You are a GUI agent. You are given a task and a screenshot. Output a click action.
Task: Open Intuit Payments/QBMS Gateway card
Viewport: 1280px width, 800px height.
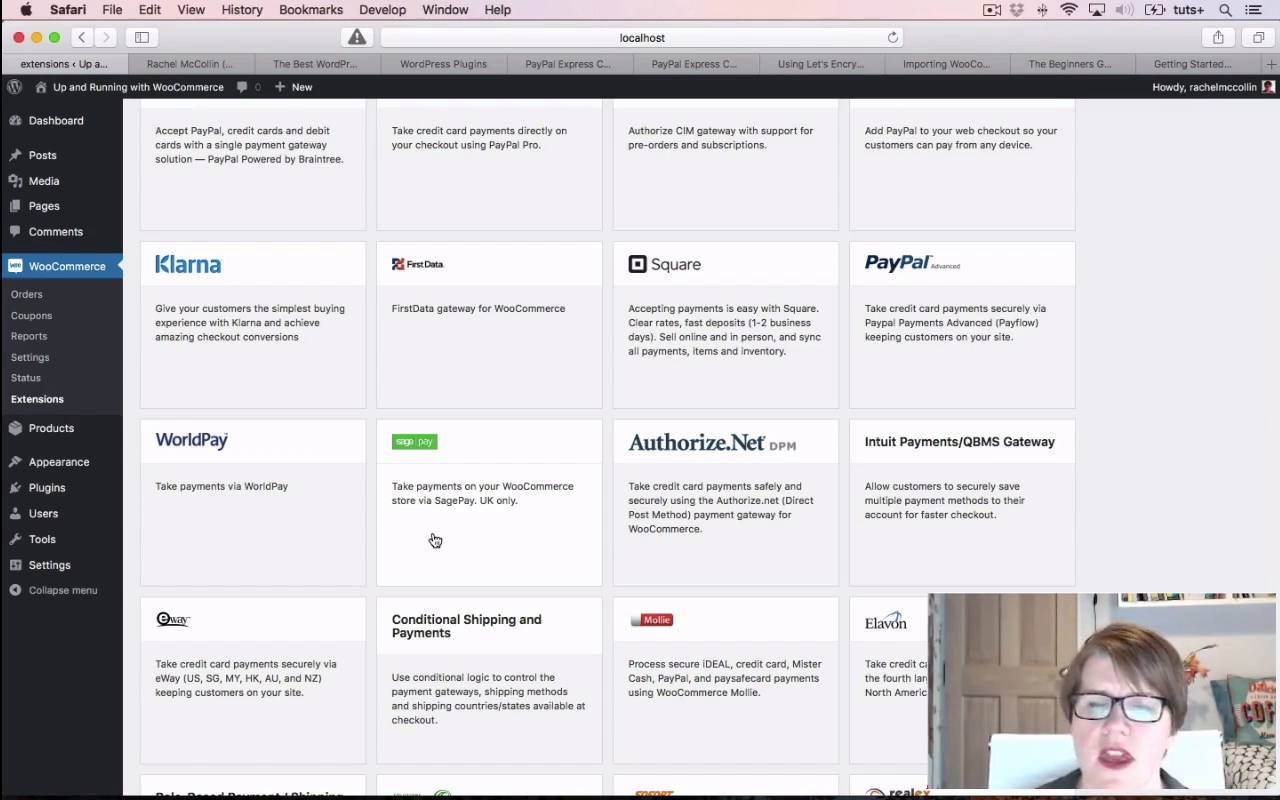[x=962, y=503]
